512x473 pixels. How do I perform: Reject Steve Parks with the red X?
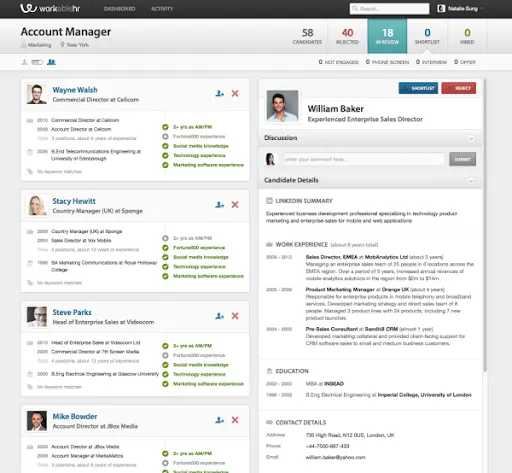coord(235,316)
